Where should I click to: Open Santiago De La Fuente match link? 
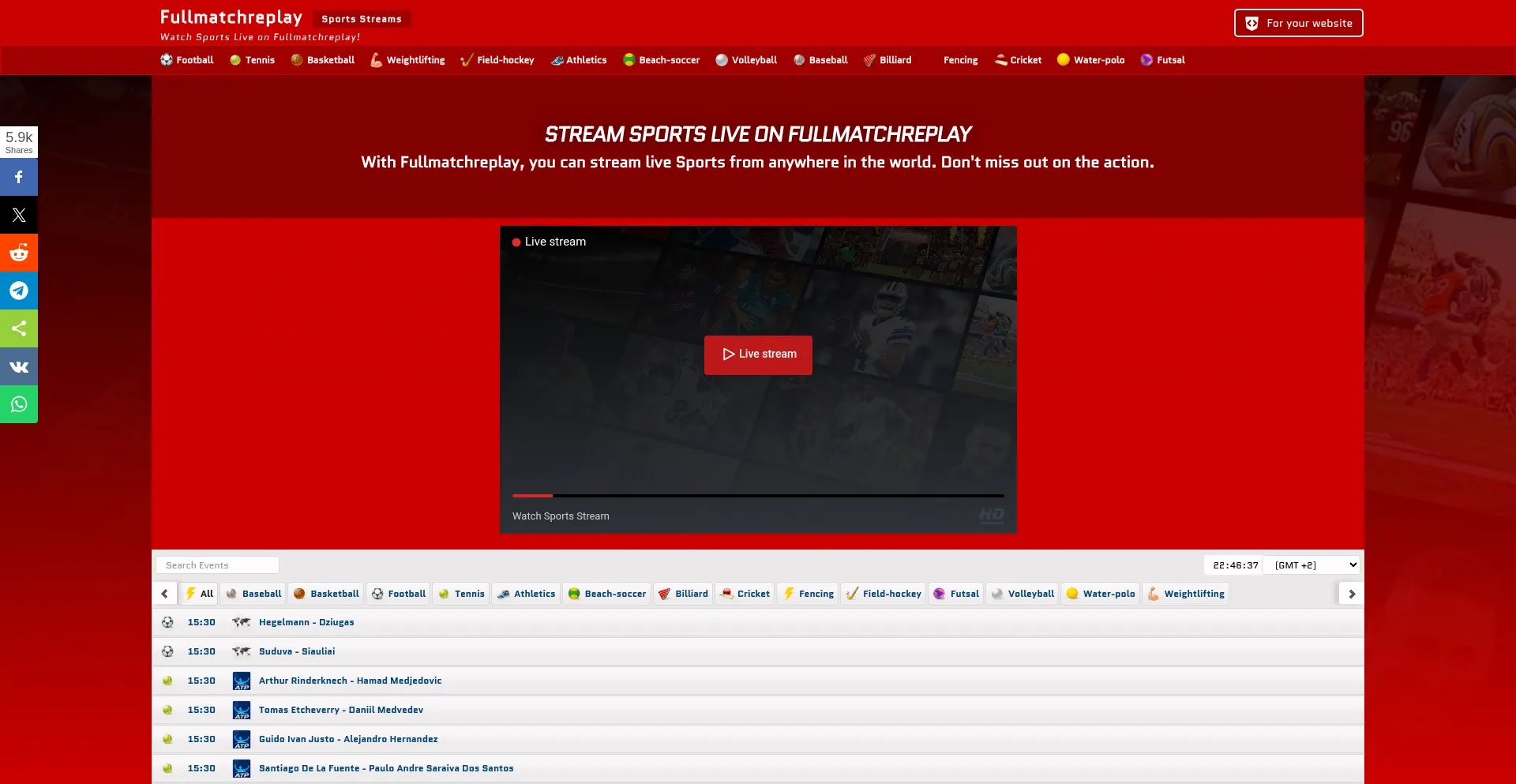click(386, 768)
